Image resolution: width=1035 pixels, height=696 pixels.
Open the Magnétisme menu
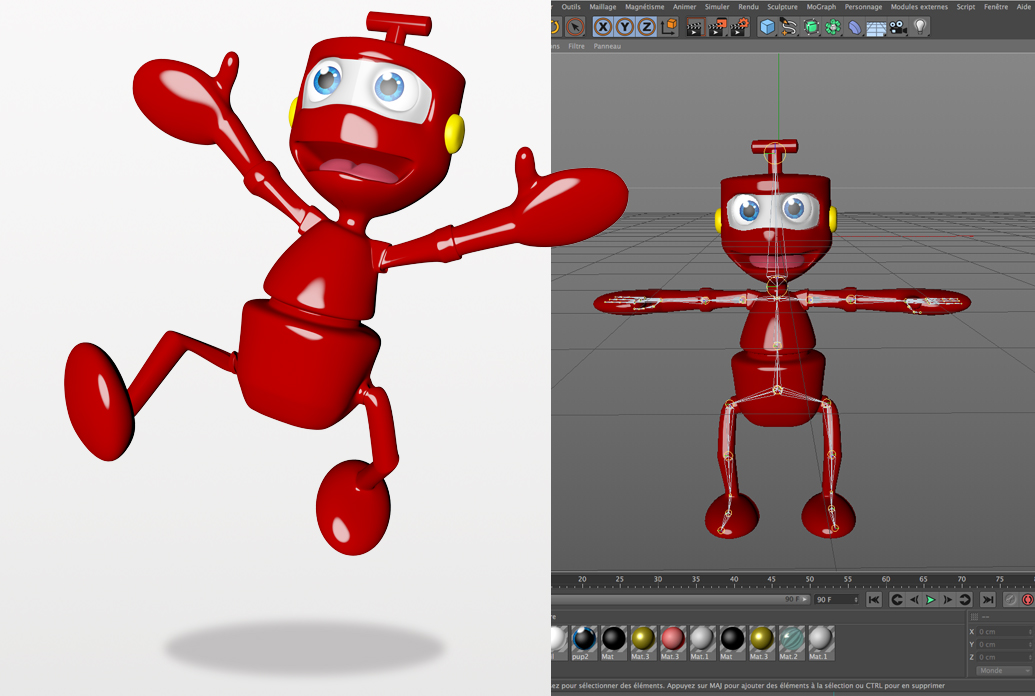pyautogui.click(x=645, y=7)
